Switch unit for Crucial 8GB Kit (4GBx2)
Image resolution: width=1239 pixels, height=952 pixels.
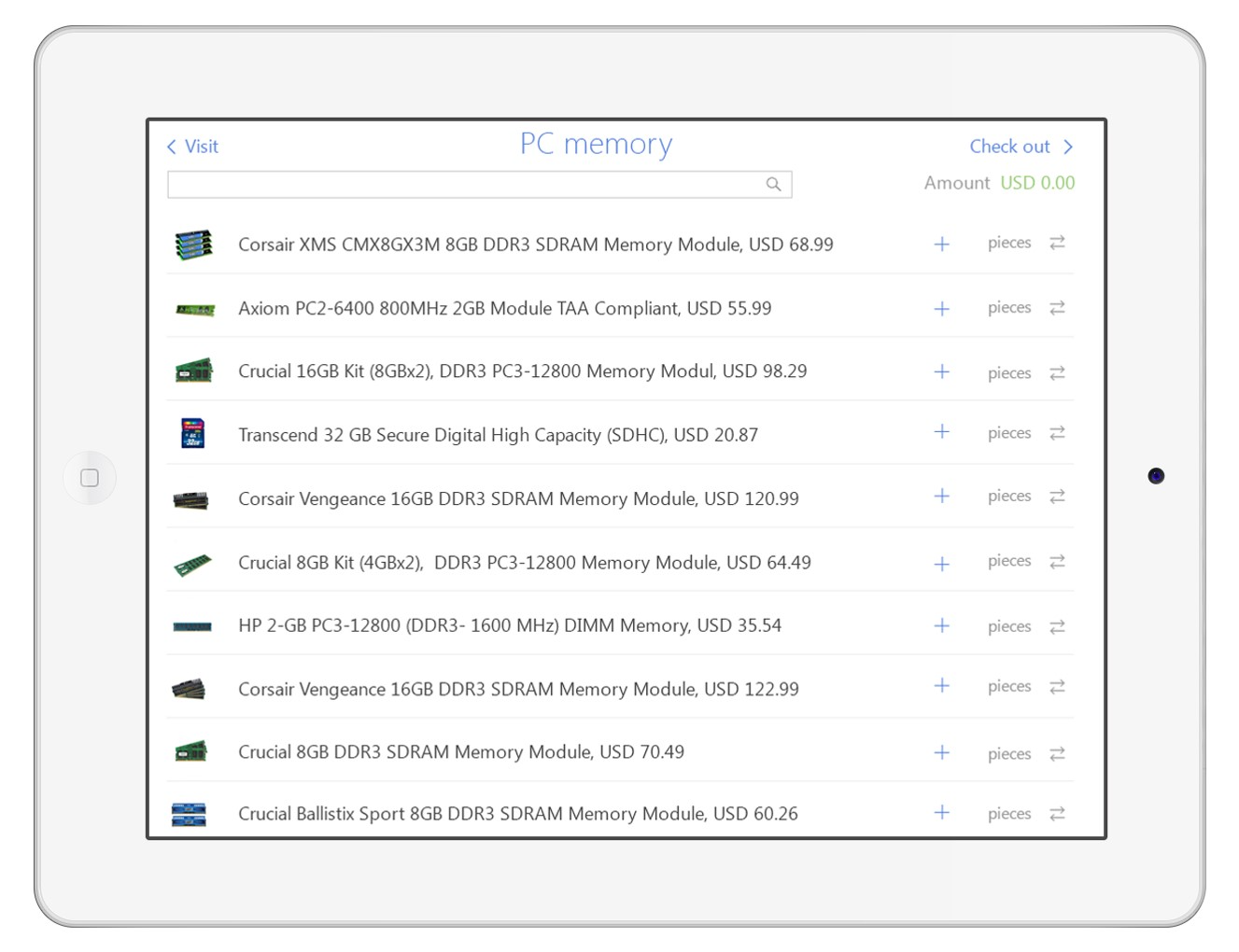tap(1057, 561)
